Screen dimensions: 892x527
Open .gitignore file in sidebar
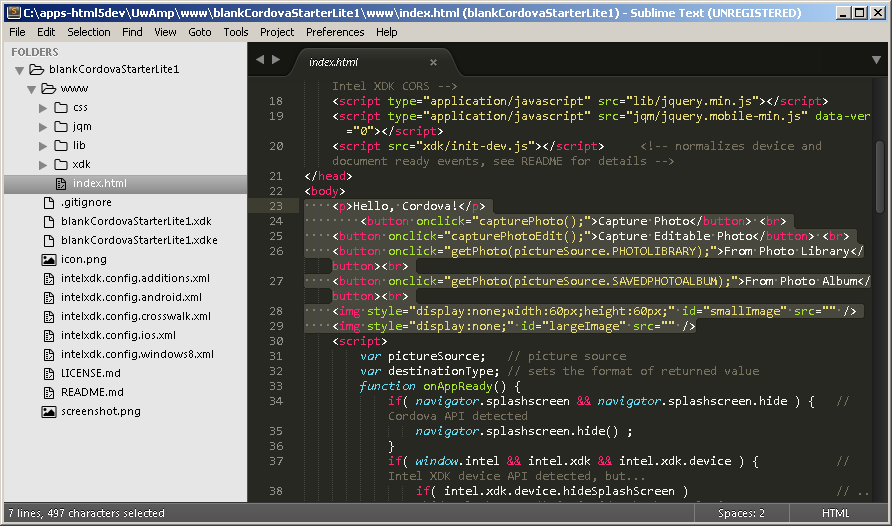coord(86,203)
